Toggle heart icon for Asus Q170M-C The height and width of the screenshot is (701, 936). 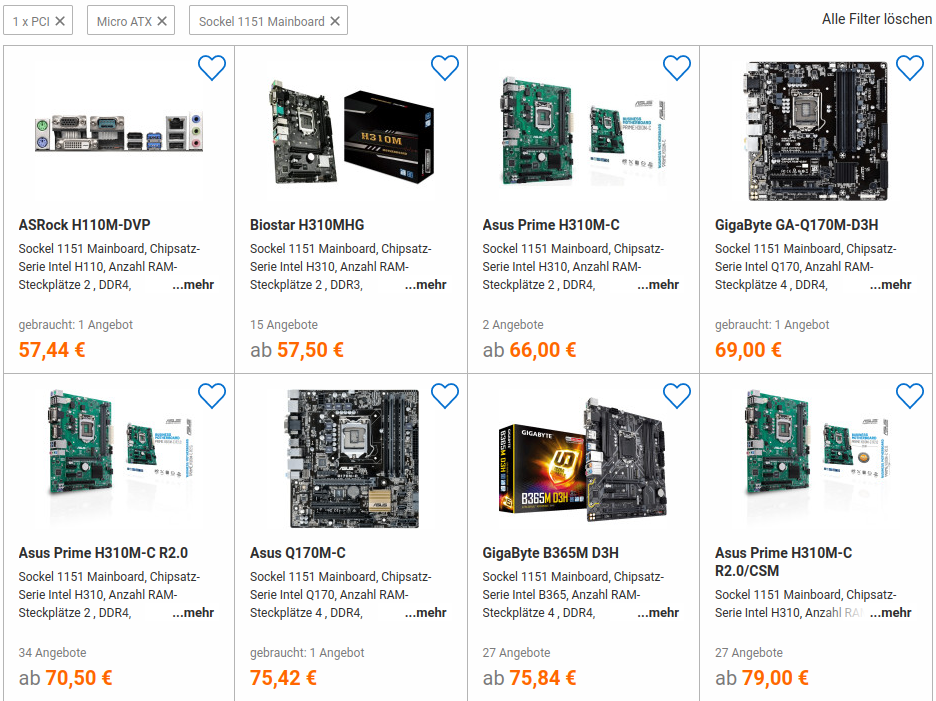coord(445,396)
